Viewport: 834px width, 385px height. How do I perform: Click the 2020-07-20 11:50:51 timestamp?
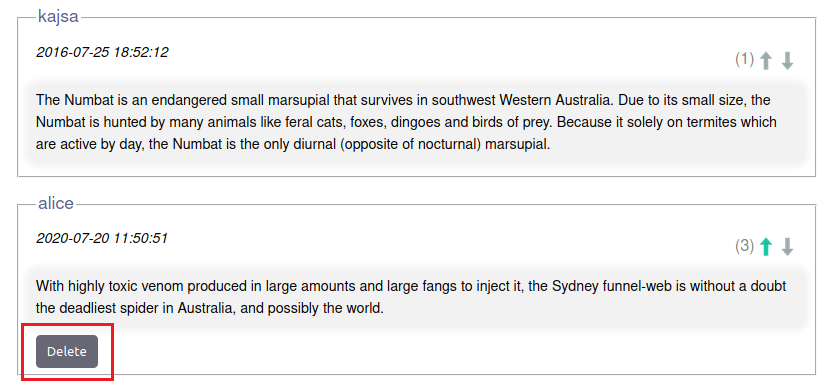click(102, 238)
